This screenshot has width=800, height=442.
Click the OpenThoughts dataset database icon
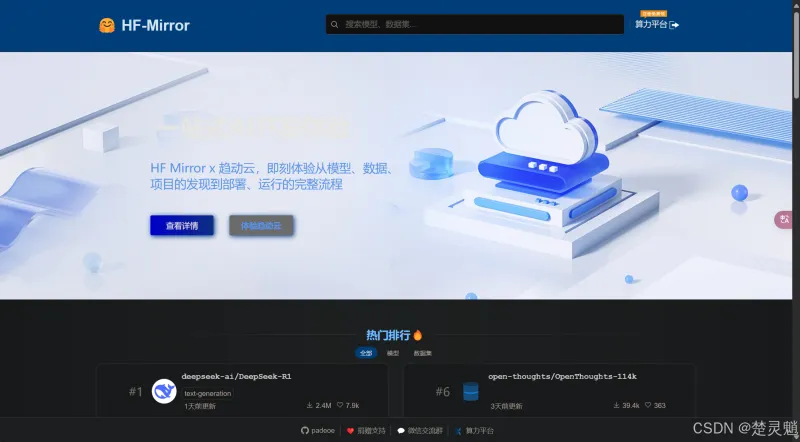[471, 391]
